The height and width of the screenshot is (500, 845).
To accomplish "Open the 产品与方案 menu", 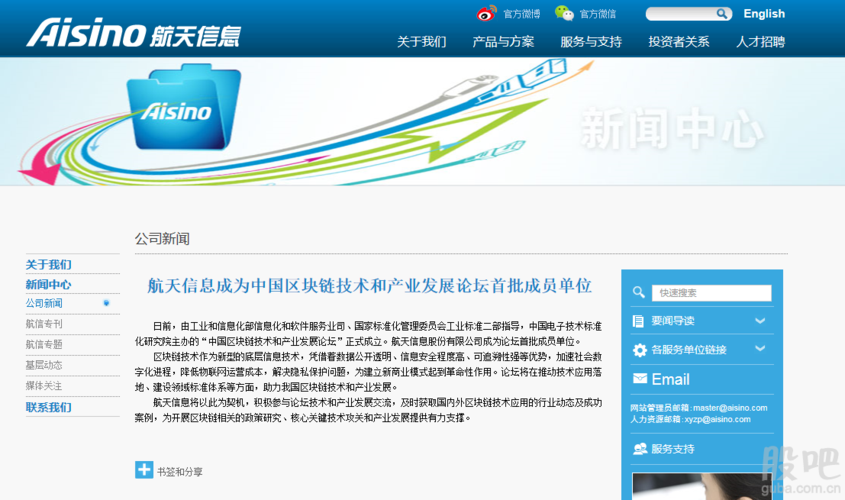I will (503, 42).
